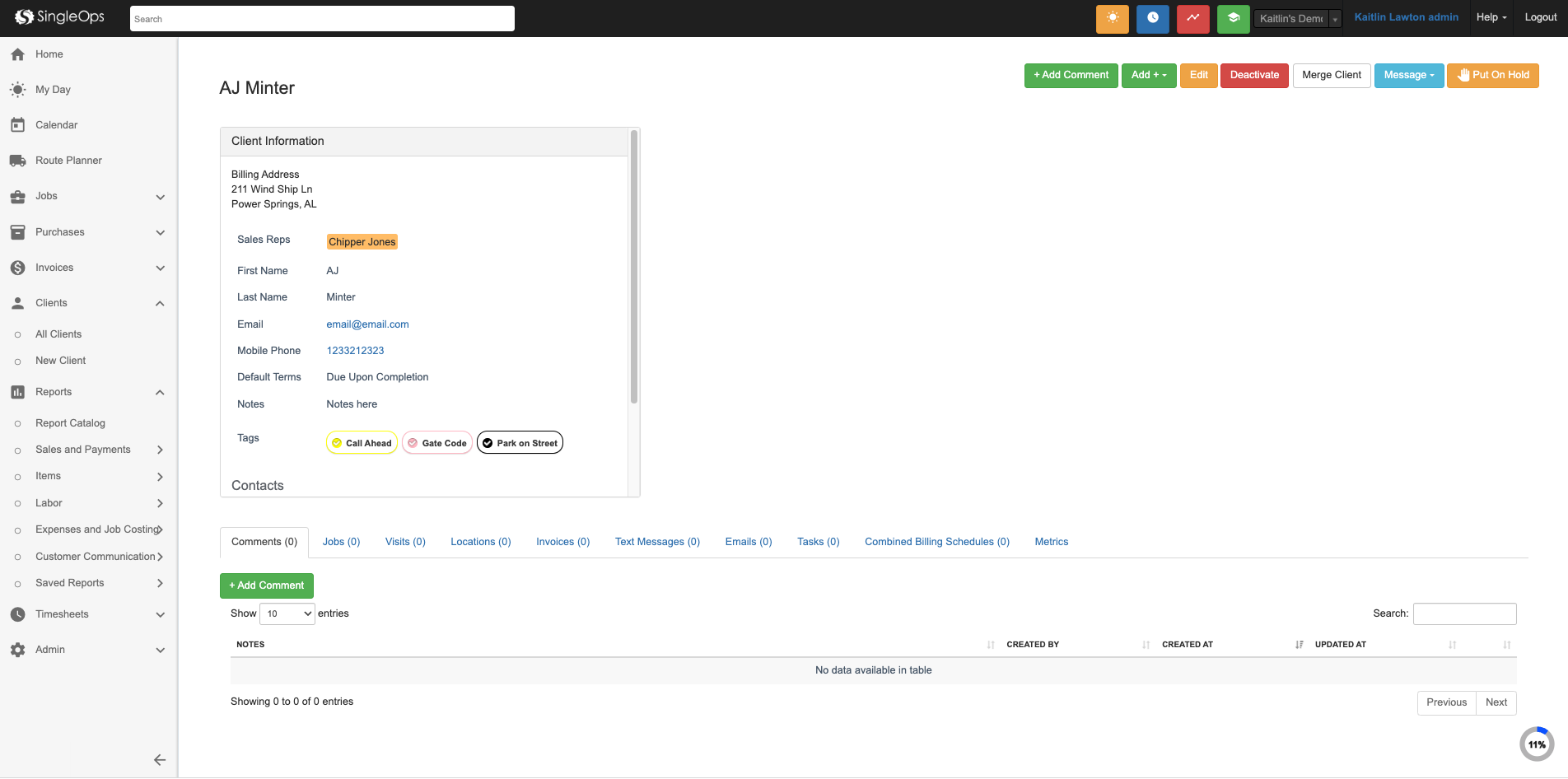Switch to the Metrics tab
Viewport: 1568px width, 779px height.
[1051, 542]
